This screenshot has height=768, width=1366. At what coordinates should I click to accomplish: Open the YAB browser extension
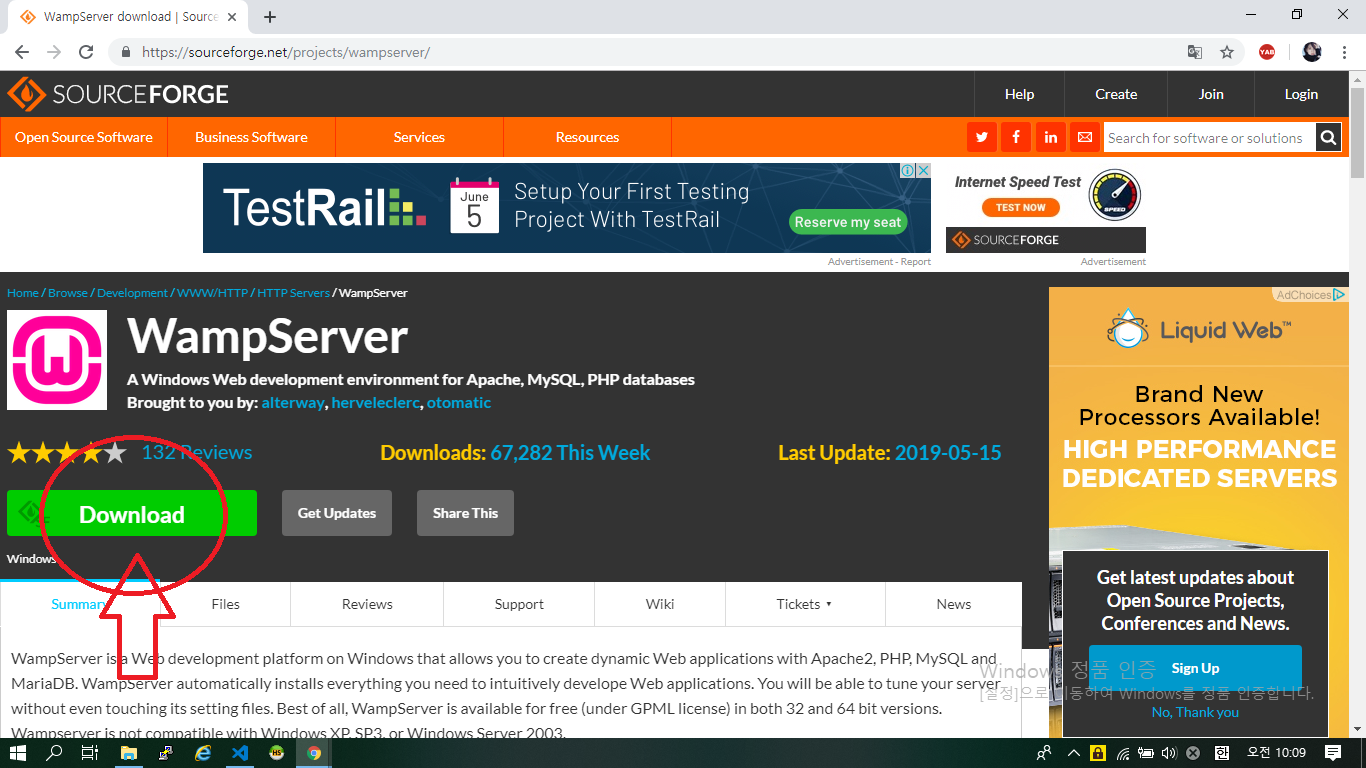click(x=1267, y=52)
